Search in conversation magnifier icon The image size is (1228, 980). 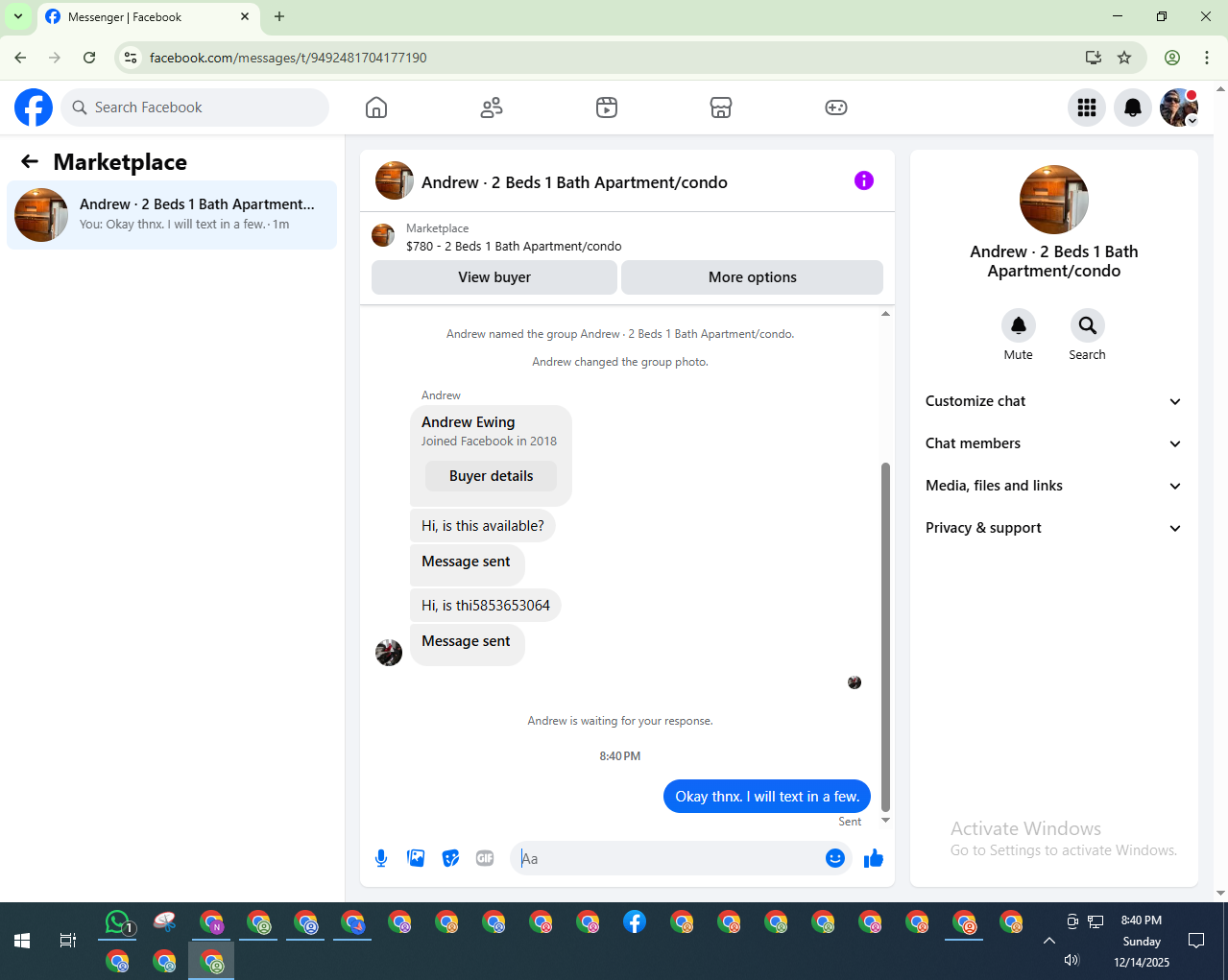tap(1088, 325)
